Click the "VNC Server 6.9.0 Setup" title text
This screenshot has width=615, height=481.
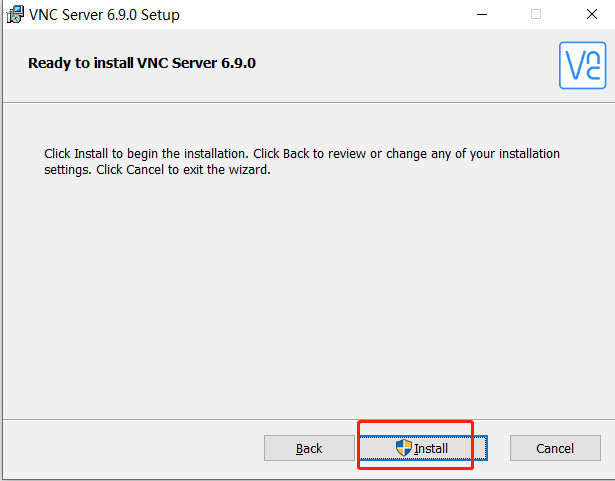[x=105, y=15]
